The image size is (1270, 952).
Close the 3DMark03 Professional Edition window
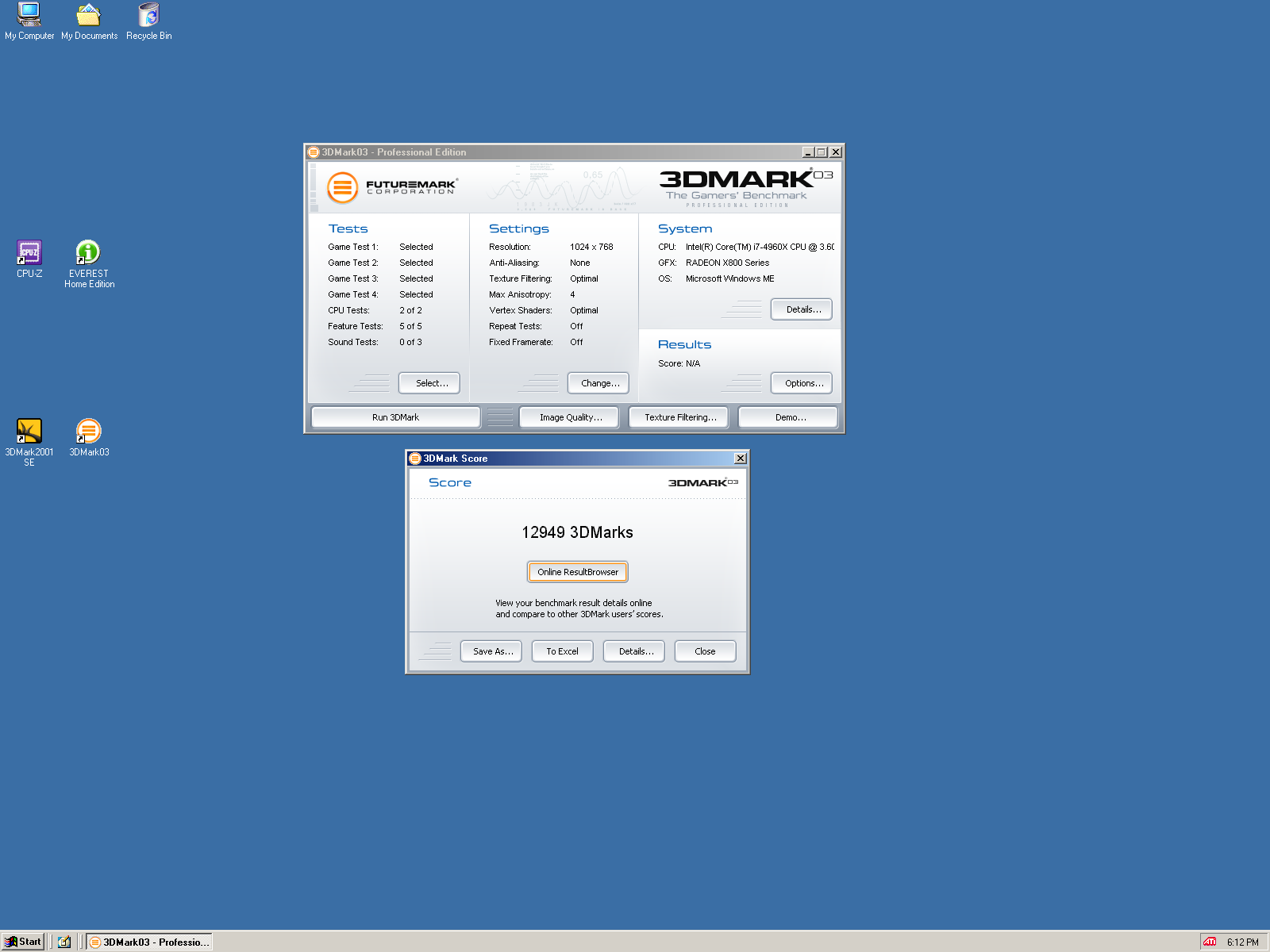[836, 152]
